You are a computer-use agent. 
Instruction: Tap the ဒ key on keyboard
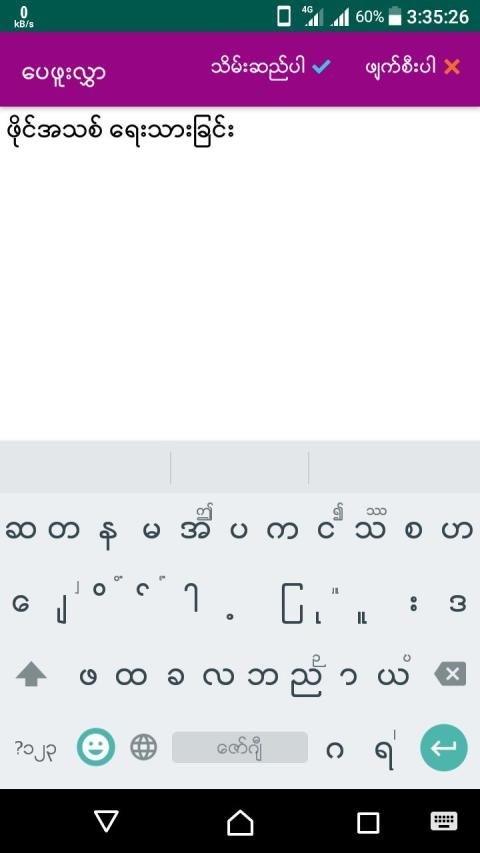458,604
